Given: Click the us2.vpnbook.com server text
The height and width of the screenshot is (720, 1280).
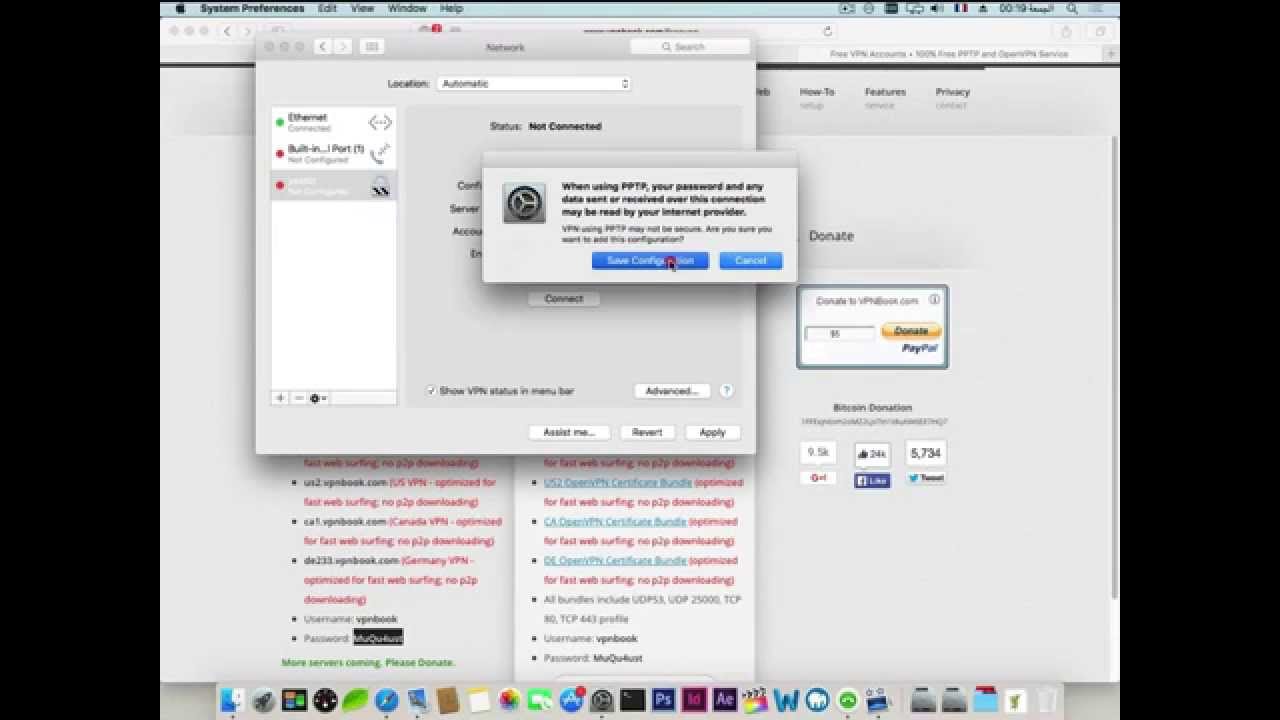Looking at the screenshot, I should click(x=345, y=482).
